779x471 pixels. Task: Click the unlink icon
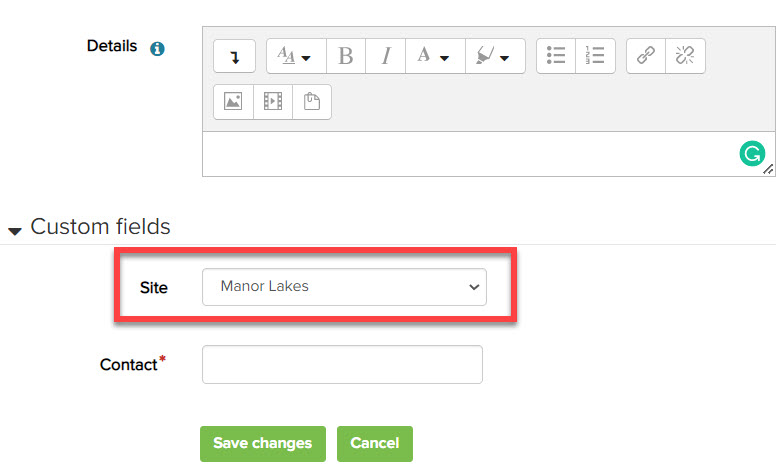tap(685, 57)
